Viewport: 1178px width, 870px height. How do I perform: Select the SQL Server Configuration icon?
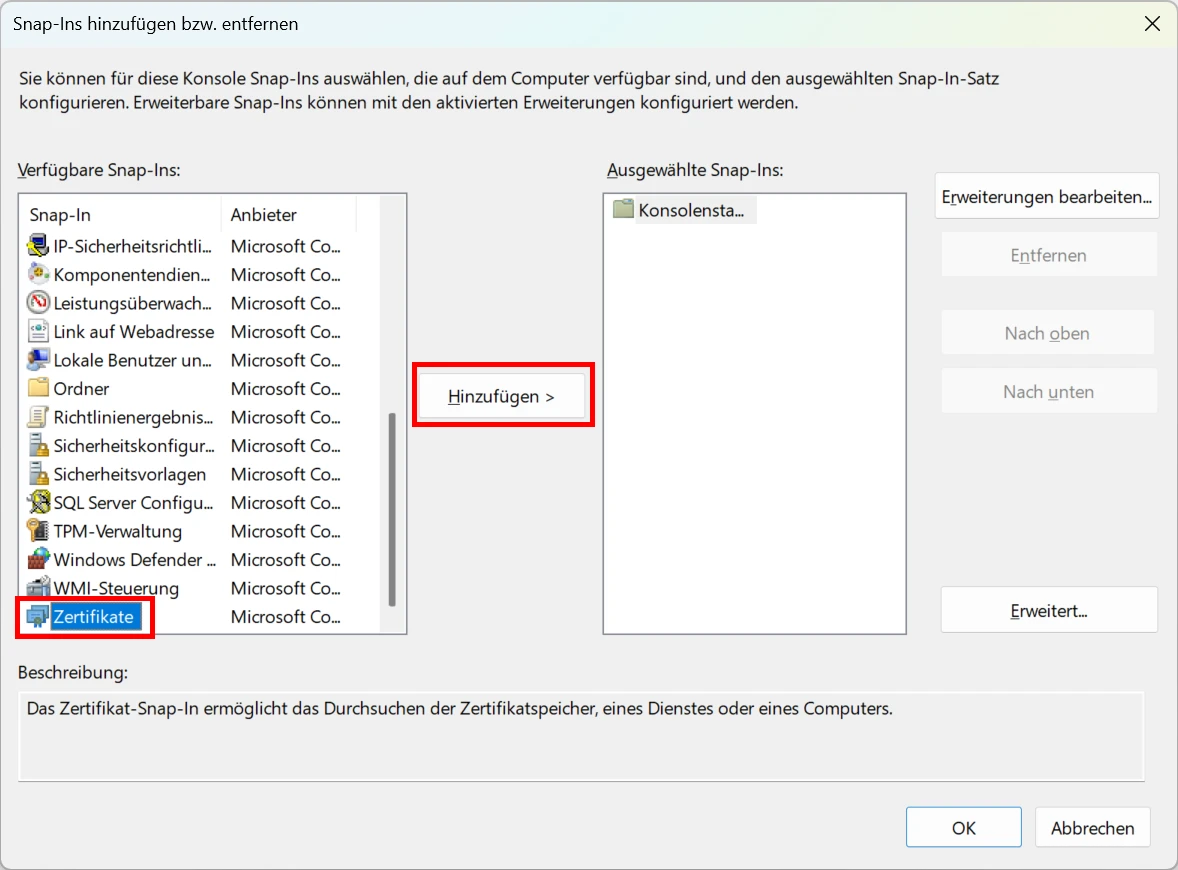click(x=38, y=503)
